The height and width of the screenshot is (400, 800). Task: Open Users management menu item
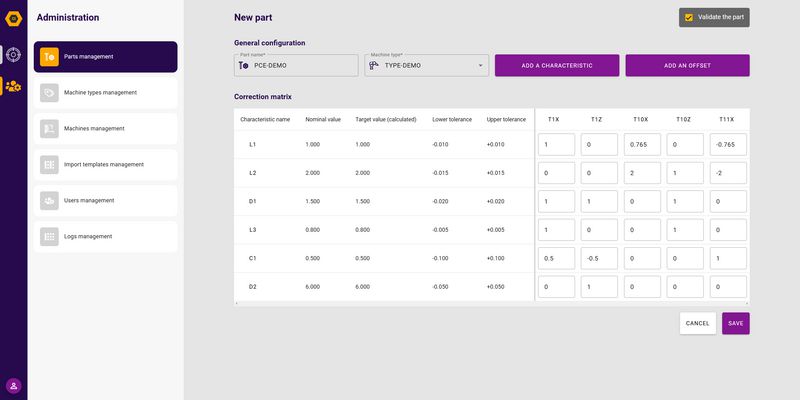click(106, 201)
